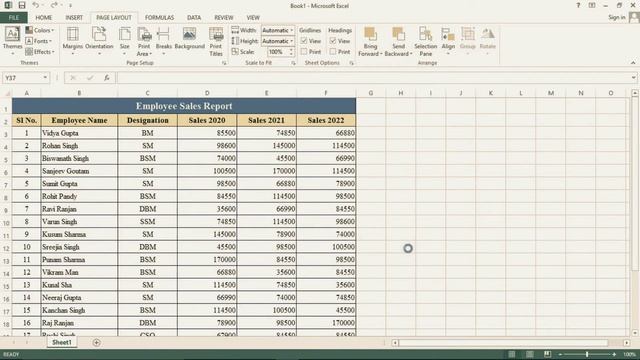The image size is (640, 360).
Task: Open the Breaks menu
Action: click(164, 41)
